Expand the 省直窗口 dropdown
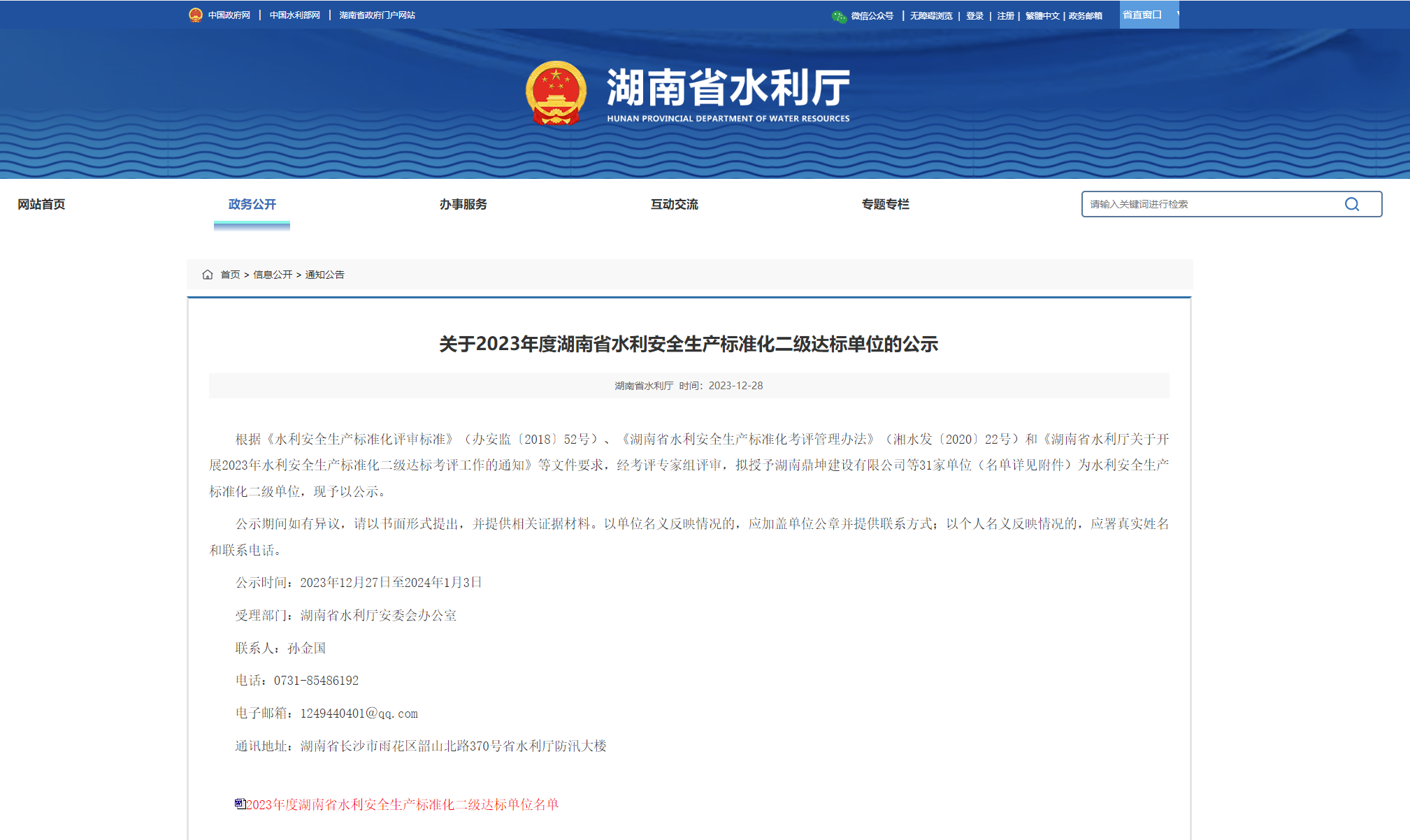The image size is (1410, 840). [x=1149, y=15]
